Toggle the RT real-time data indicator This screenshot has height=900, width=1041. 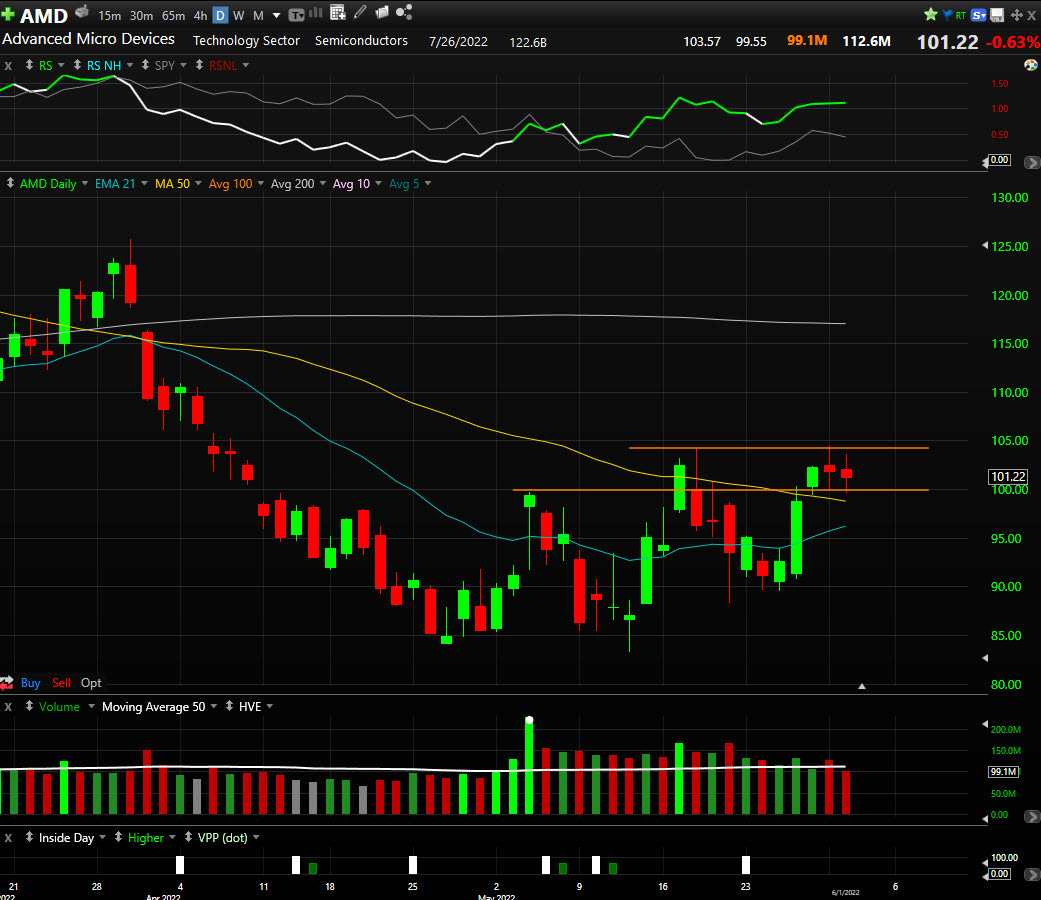tap(961, 15)
